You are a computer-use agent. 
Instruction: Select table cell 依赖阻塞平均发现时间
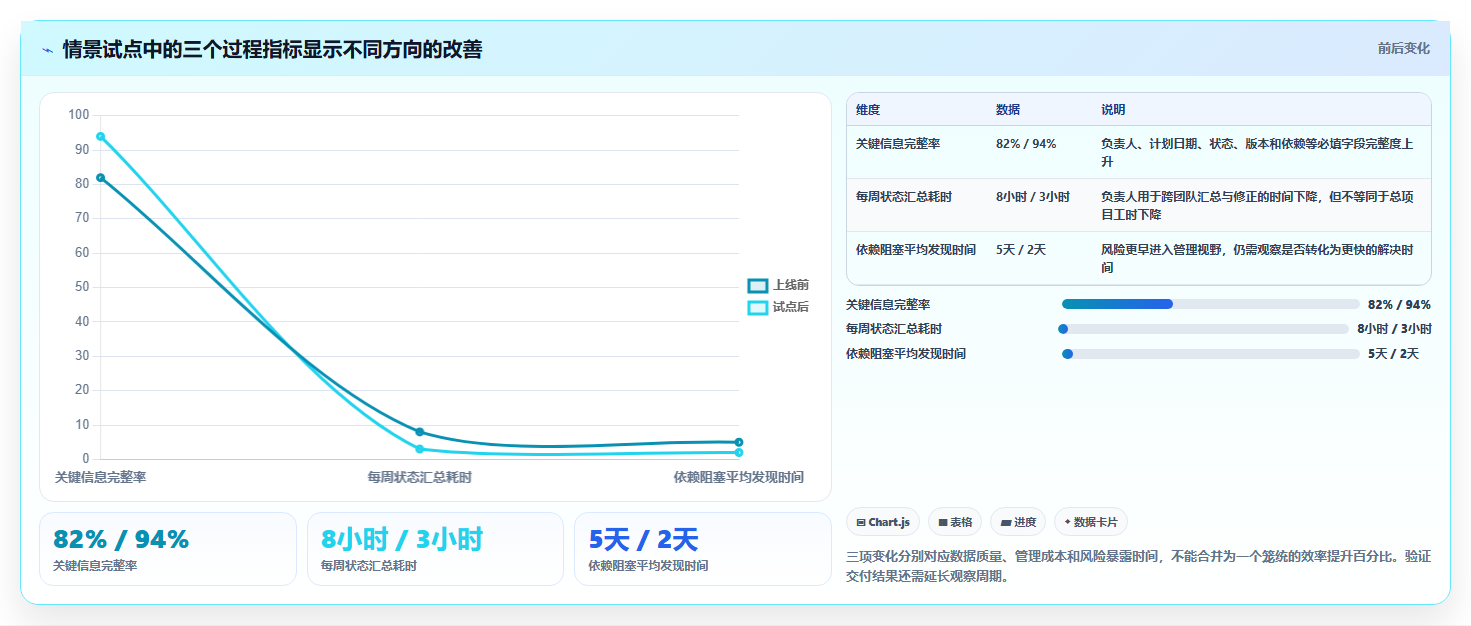(x=916, y=250)
